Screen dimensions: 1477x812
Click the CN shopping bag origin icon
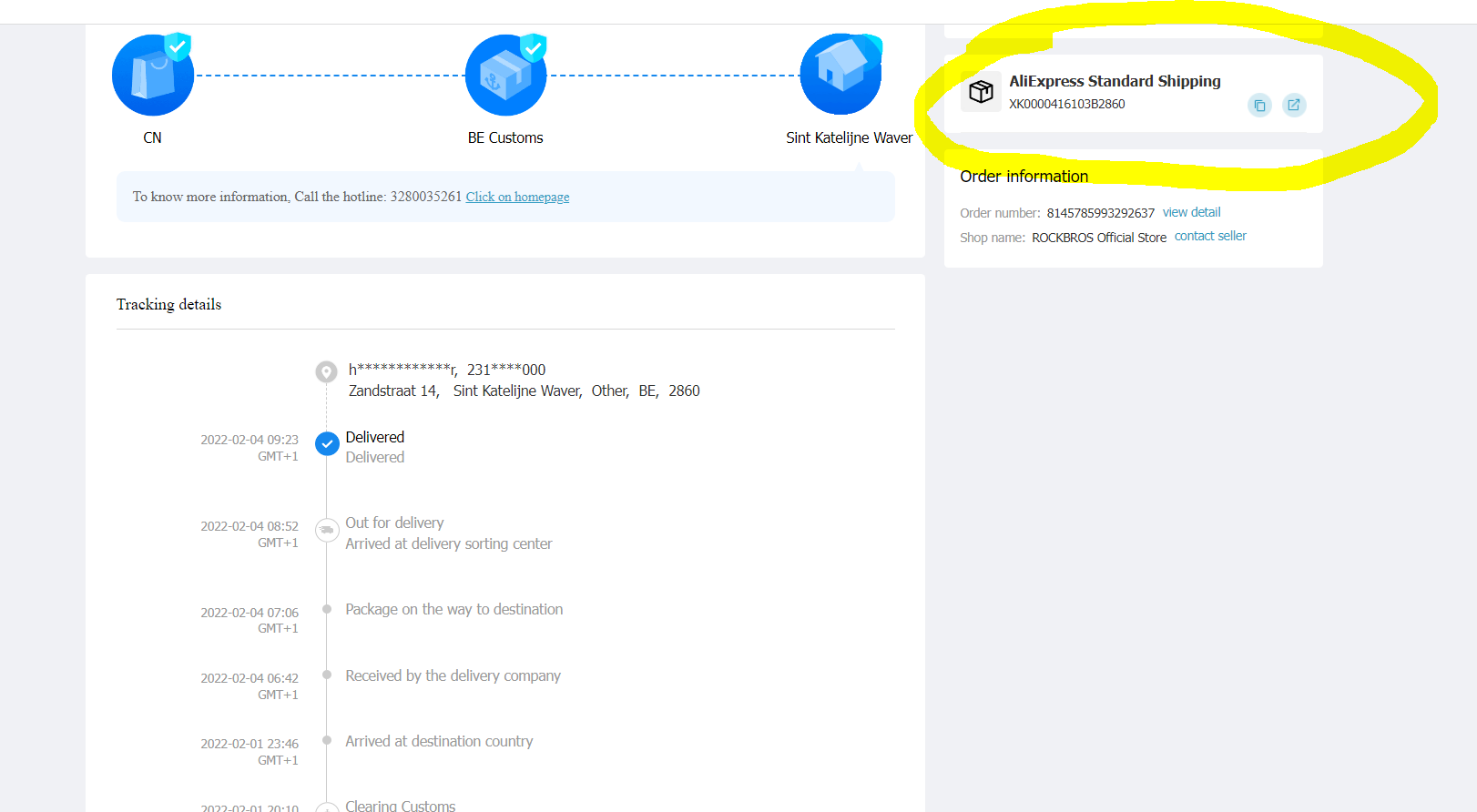pos(153,76)
